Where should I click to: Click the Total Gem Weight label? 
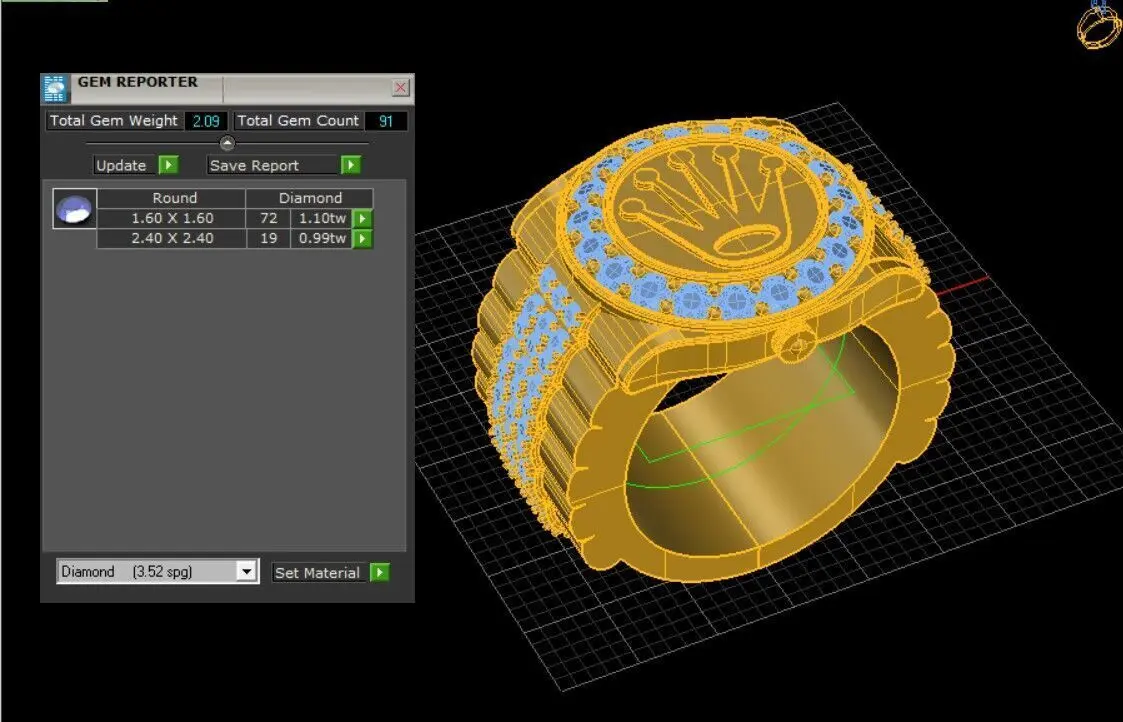113,121
